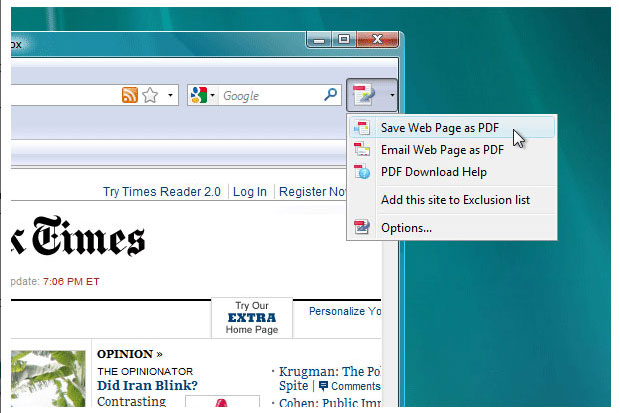Open PDF Download Help menu entry
The image size is (620, 413).
(452, 172)
